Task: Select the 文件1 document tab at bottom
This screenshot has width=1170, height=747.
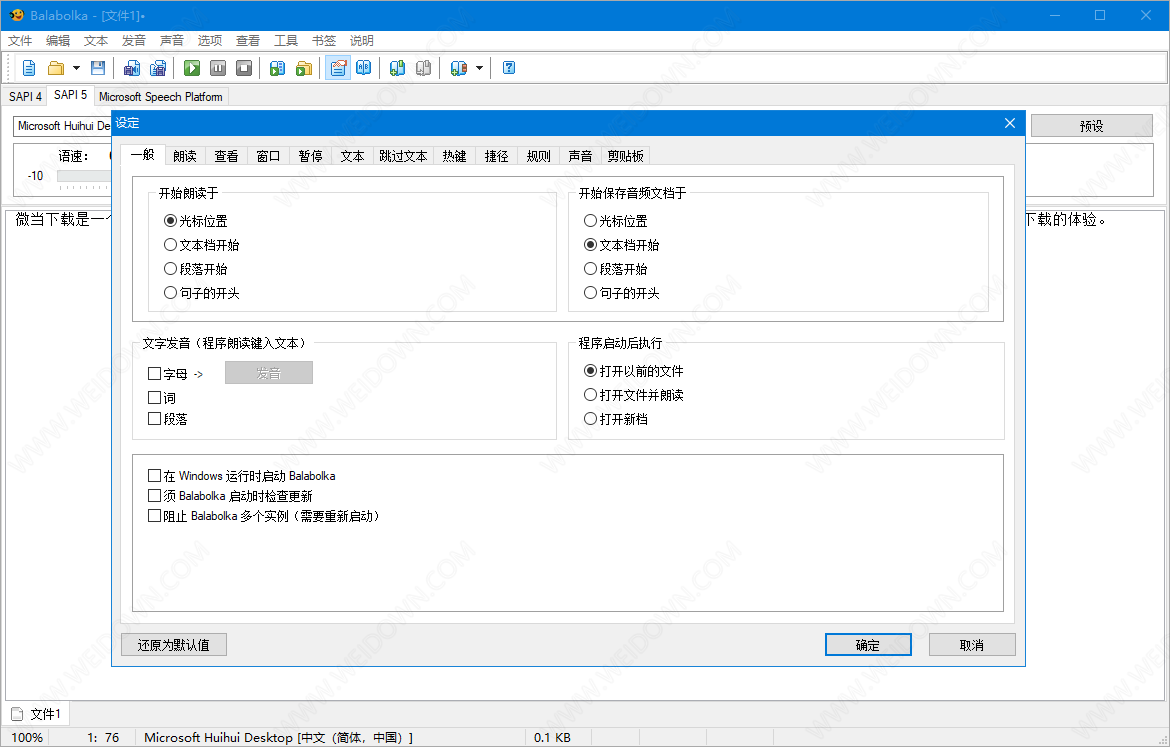Action: (x=37, y=714)
